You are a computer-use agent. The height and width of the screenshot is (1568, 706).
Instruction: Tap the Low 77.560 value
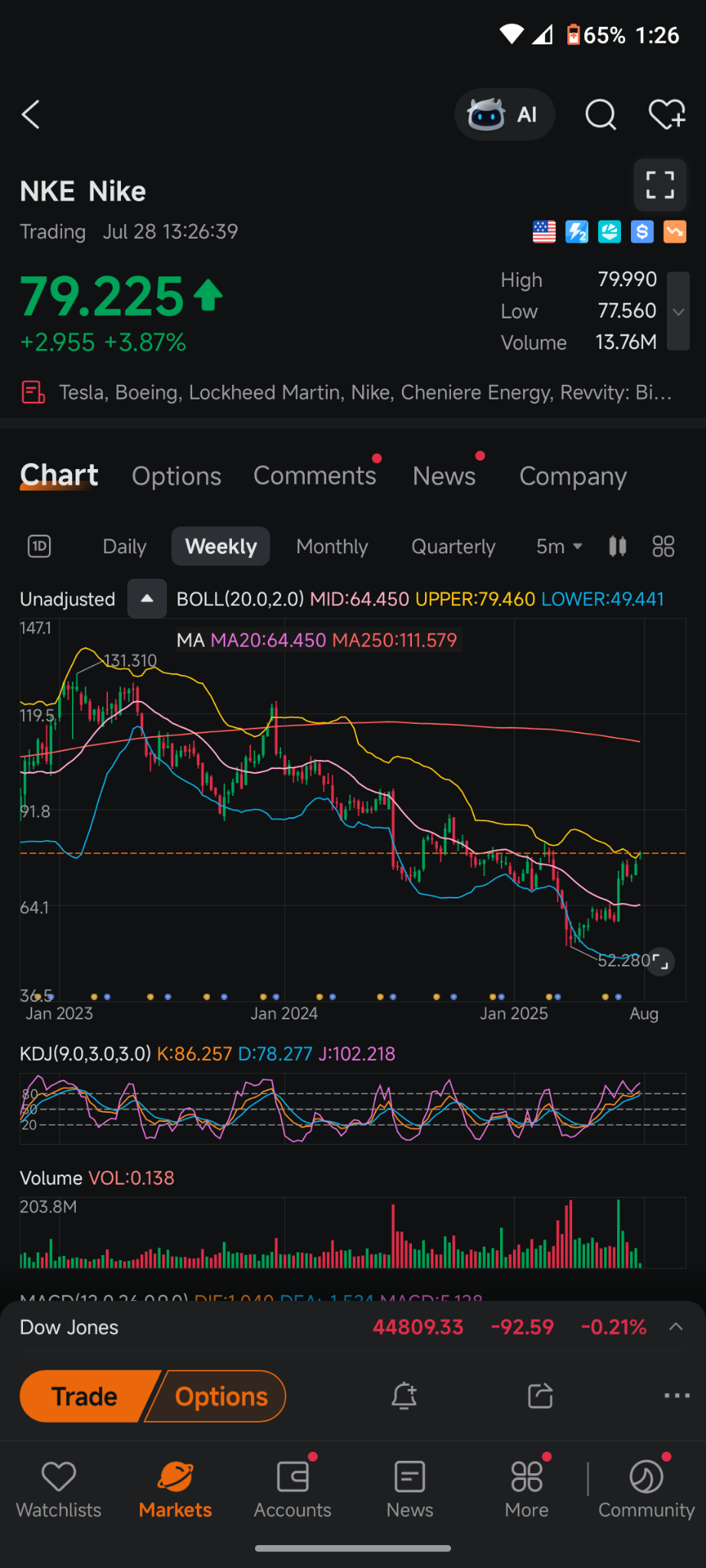(627, 311)
